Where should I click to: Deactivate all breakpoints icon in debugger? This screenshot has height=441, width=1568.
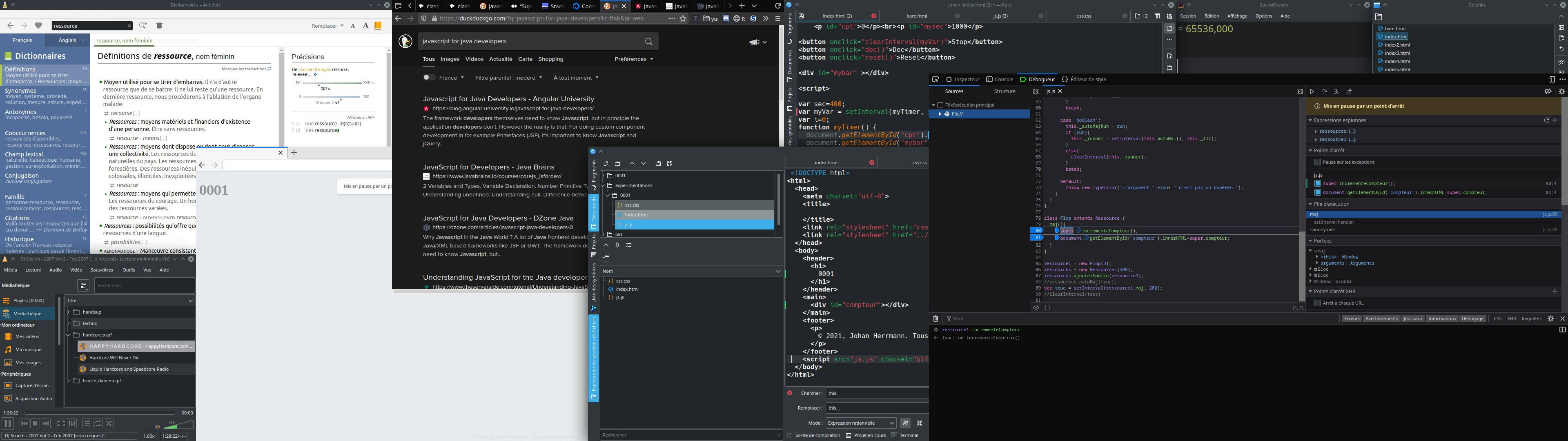(x=1548, y=91)
